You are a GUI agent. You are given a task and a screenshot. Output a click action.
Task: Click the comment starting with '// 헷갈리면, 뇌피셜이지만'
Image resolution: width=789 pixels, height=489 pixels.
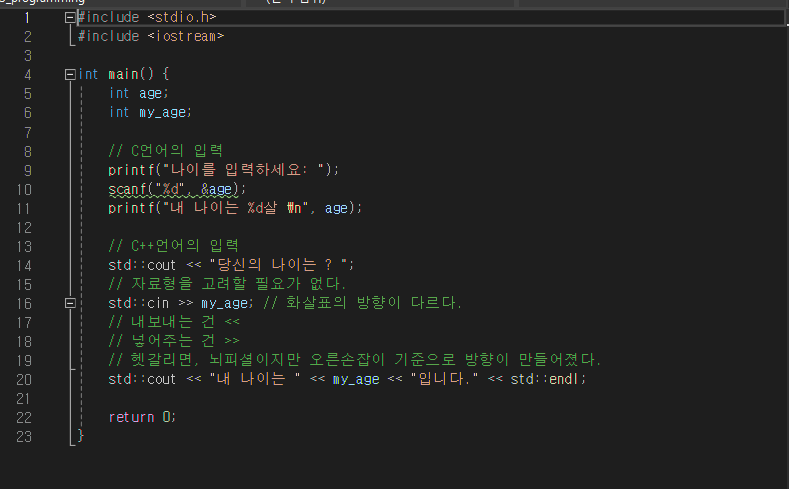[x=355, y=360]
